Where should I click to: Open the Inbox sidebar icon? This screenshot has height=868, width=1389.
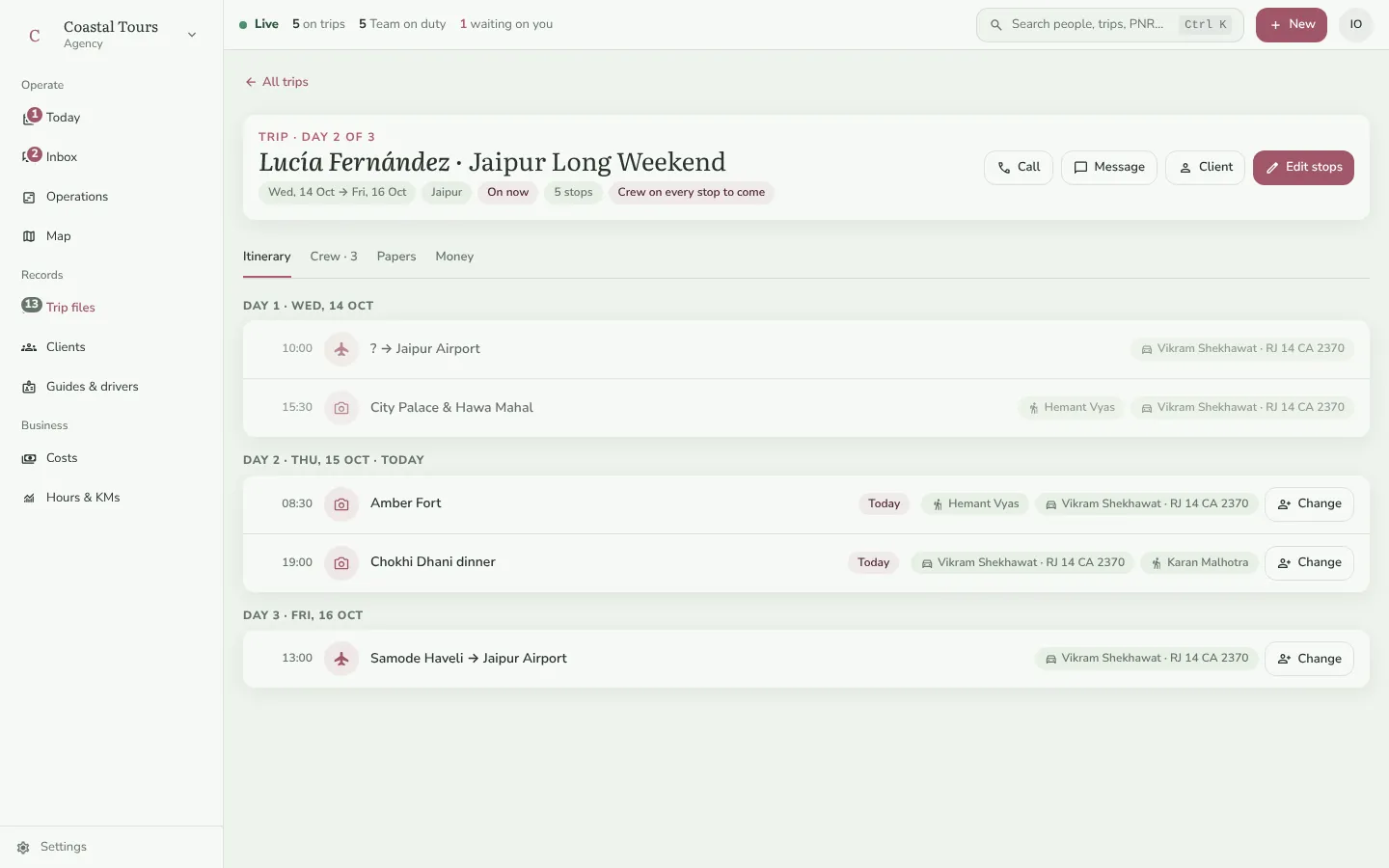click(29, 157)
